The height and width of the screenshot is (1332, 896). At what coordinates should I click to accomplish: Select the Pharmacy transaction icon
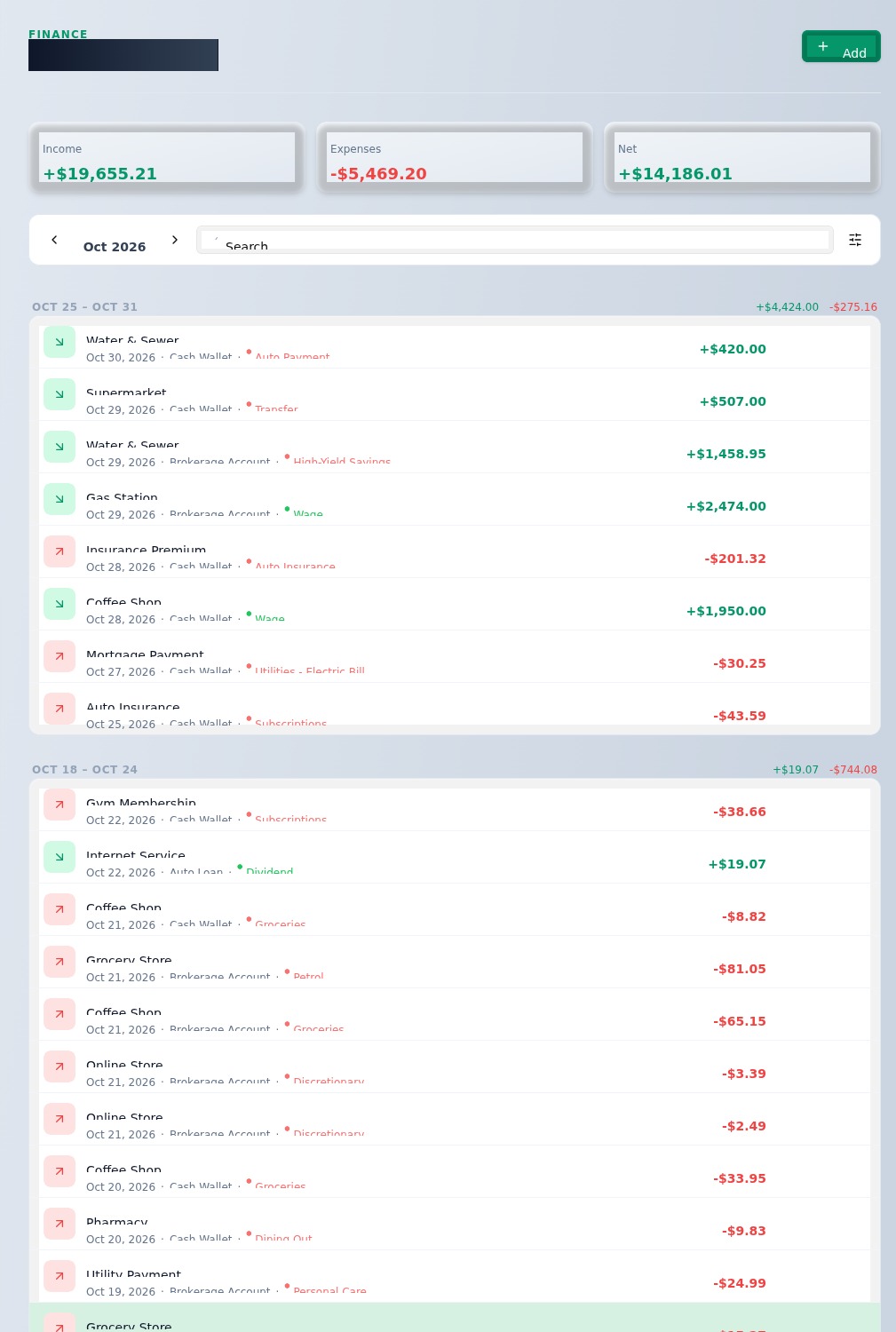(59, 1224)
